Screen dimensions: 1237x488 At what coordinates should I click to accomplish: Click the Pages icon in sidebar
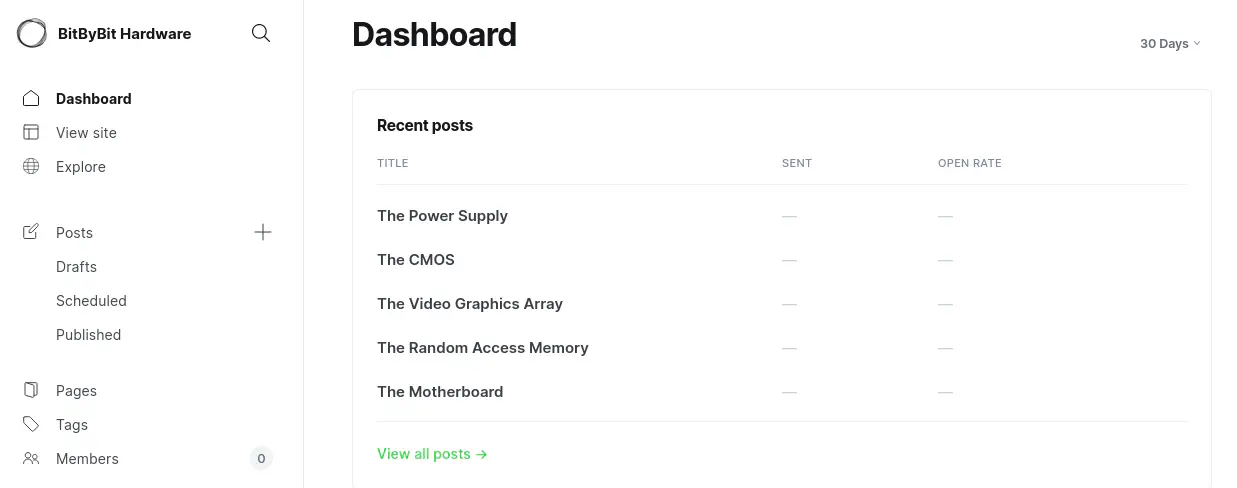[x=31, y=391]
